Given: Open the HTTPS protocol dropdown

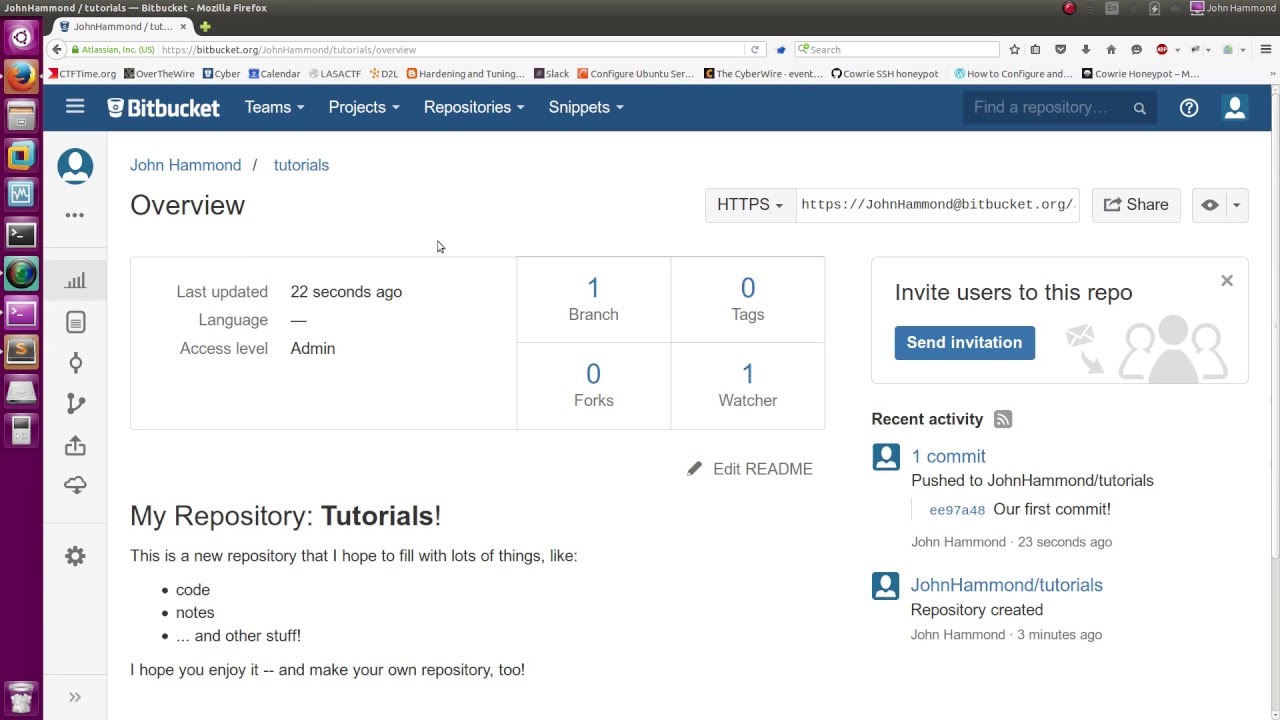Looking at the screenshot, I should pyautogui.click(x=750, y=204).
